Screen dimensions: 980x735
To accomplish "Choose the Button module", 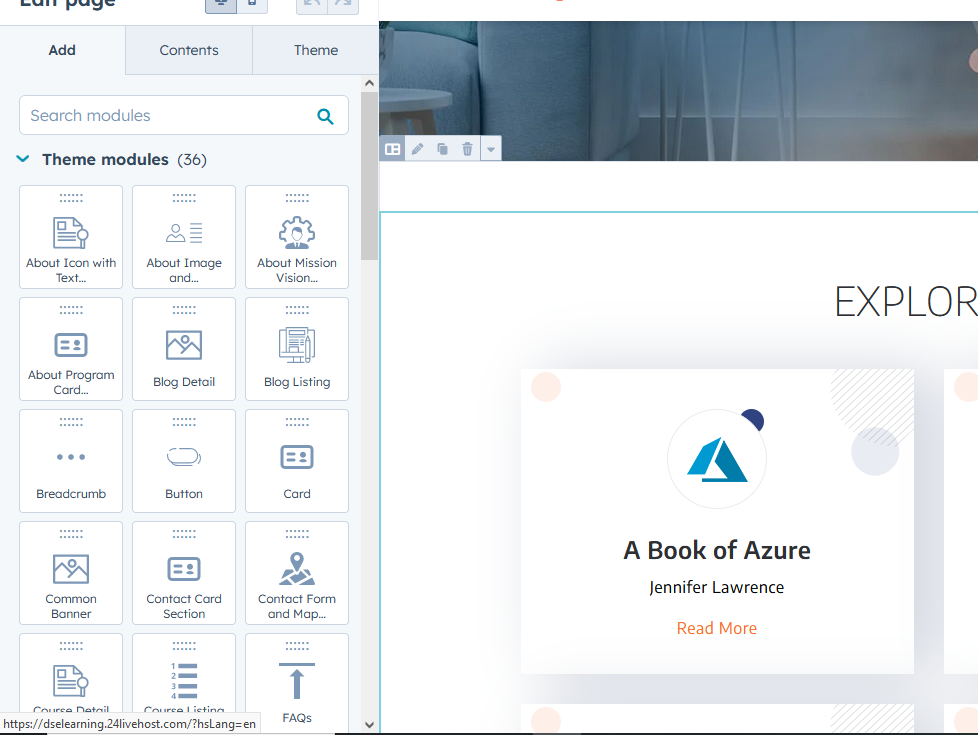I will (x=184, y=462).
